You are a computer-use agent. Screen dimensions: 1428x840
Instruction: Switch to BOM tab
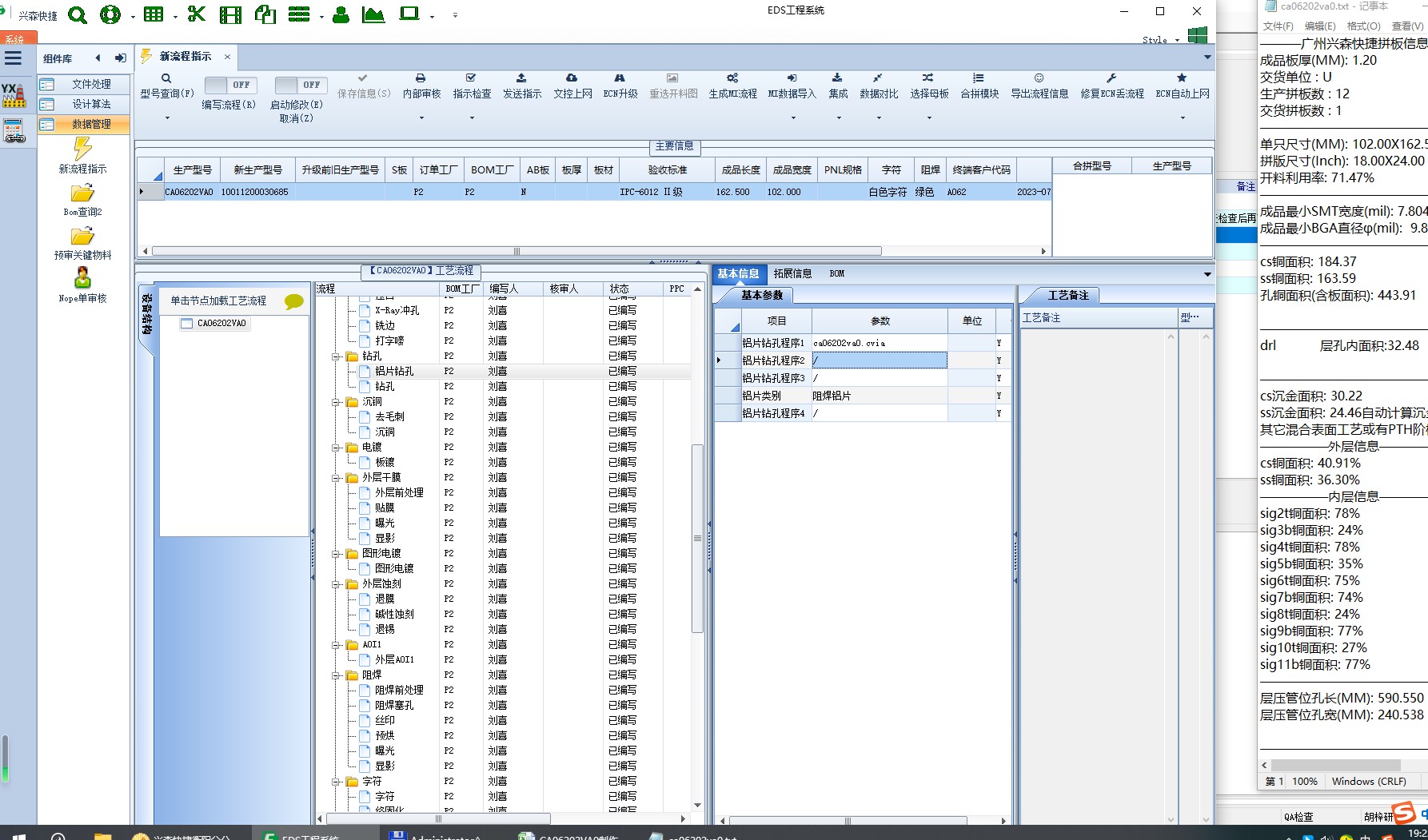[x=836, y=273]
